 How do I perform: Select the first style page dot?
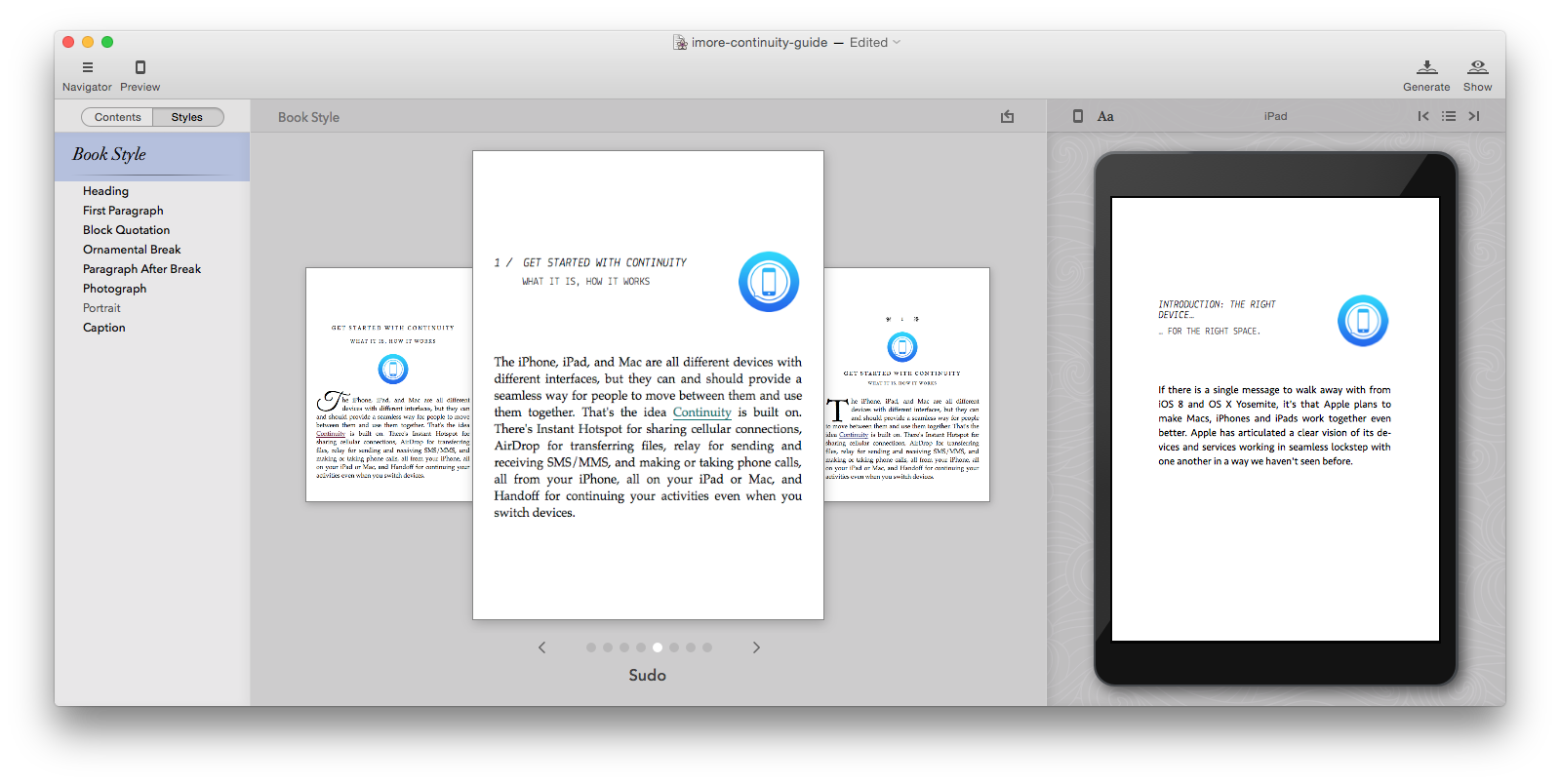pyautogui.click(x=591, y=647)
